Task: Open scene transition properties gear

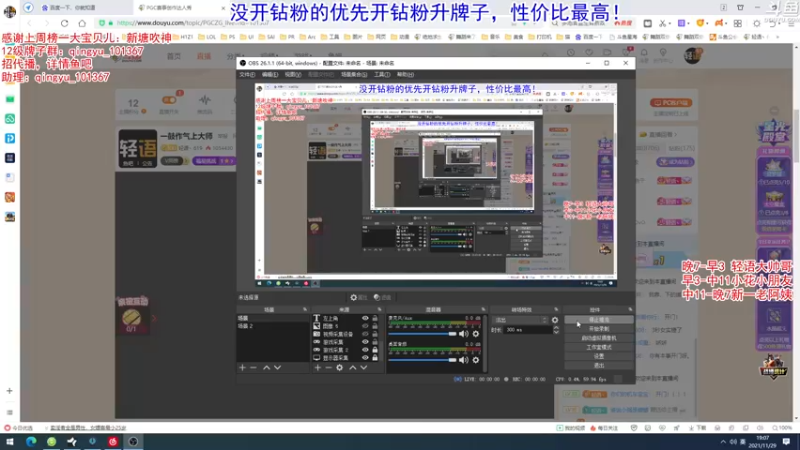Action: coord(555,320)
